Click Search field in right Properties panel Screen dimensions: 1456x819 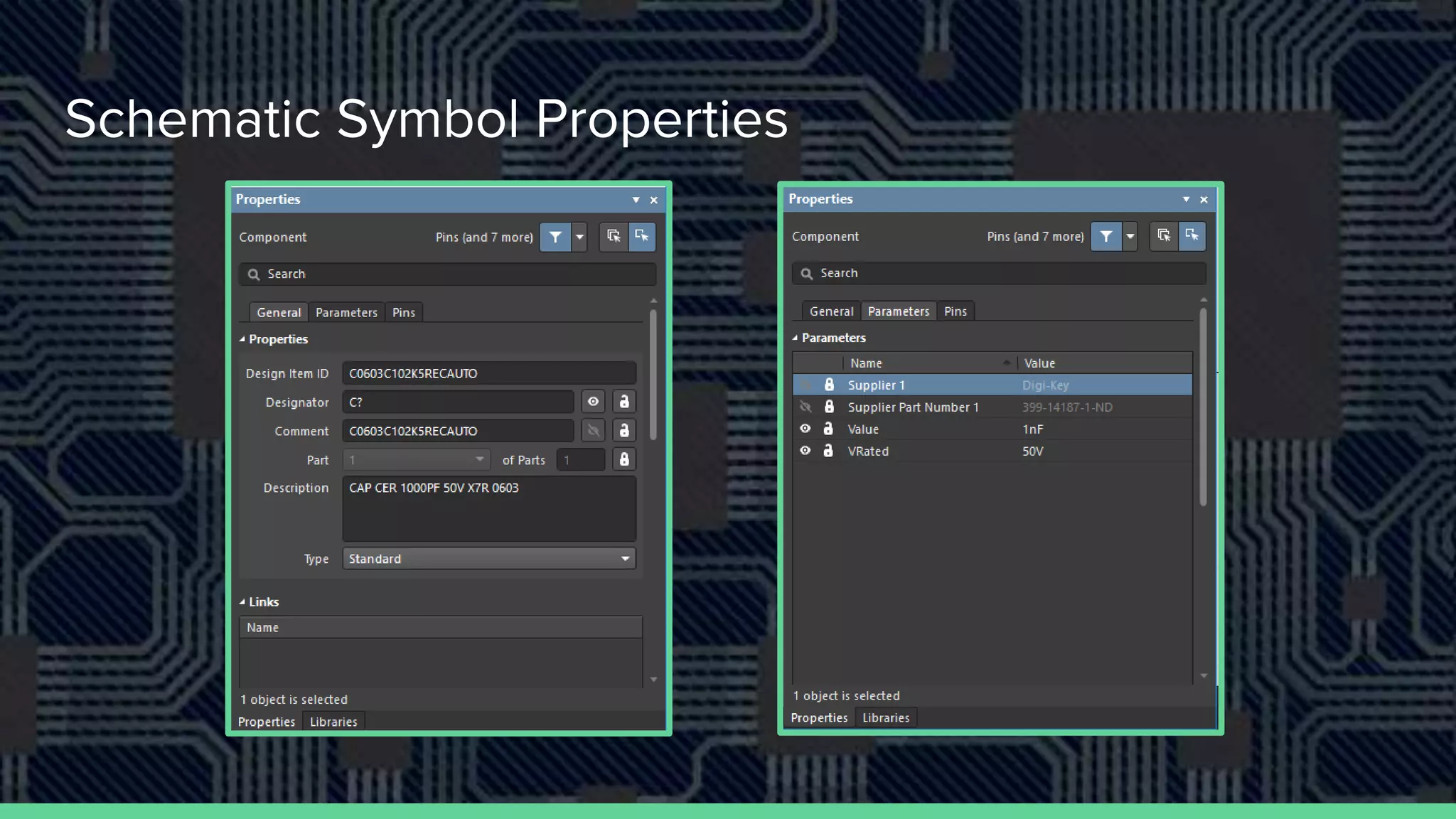tap(999, 273)
